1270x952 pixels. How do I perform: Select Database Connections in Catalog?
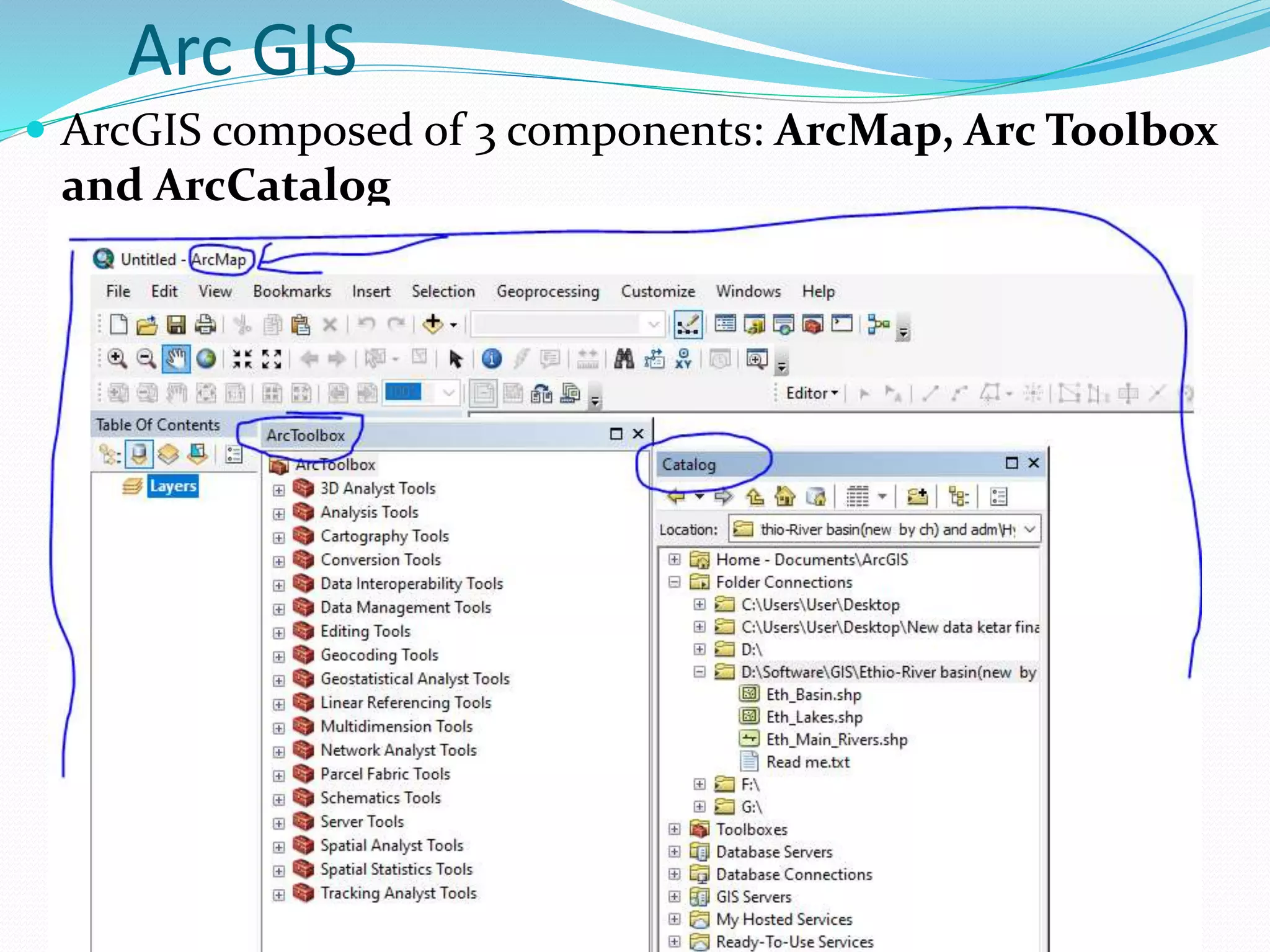pyautogui.click(x=794, y=875)
